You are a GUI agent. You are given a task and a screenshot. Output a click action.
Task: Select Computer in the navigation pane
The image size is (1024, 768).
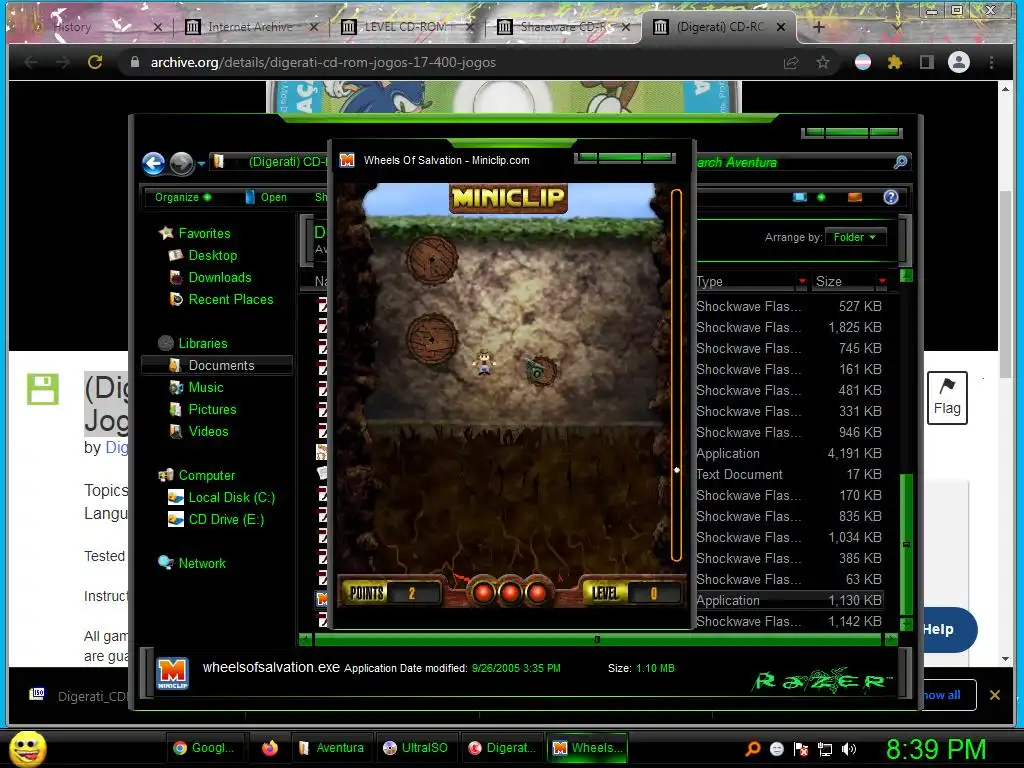197,475
